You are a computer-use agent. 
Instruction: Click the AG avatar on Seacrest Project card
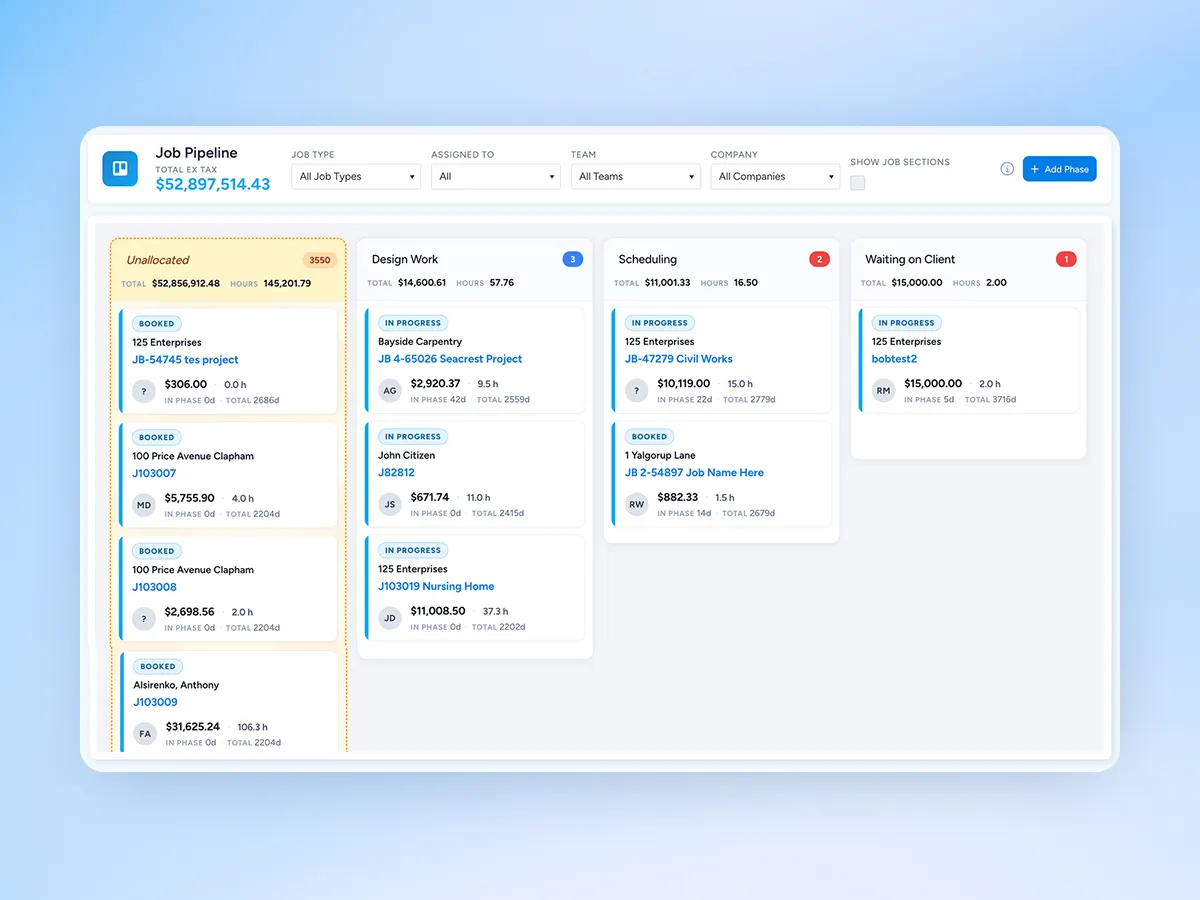click(x=390, y=391)
